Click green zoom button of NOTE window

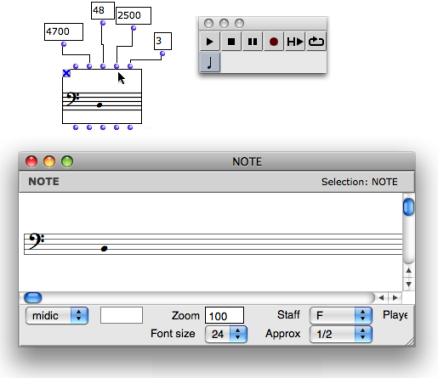[x=67, y=161]
